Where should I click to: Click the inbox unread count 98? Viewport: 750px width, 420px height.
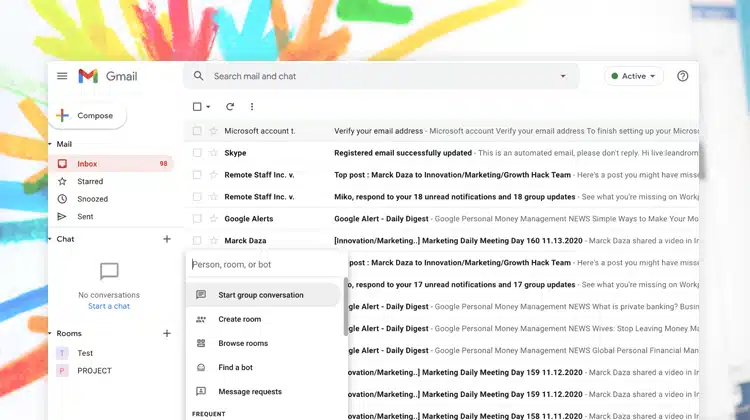163,164
